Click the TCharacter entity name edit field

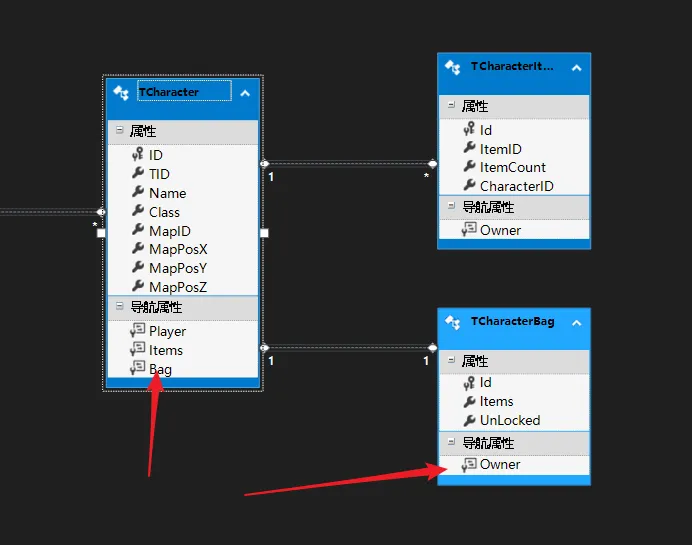[184, 92]
